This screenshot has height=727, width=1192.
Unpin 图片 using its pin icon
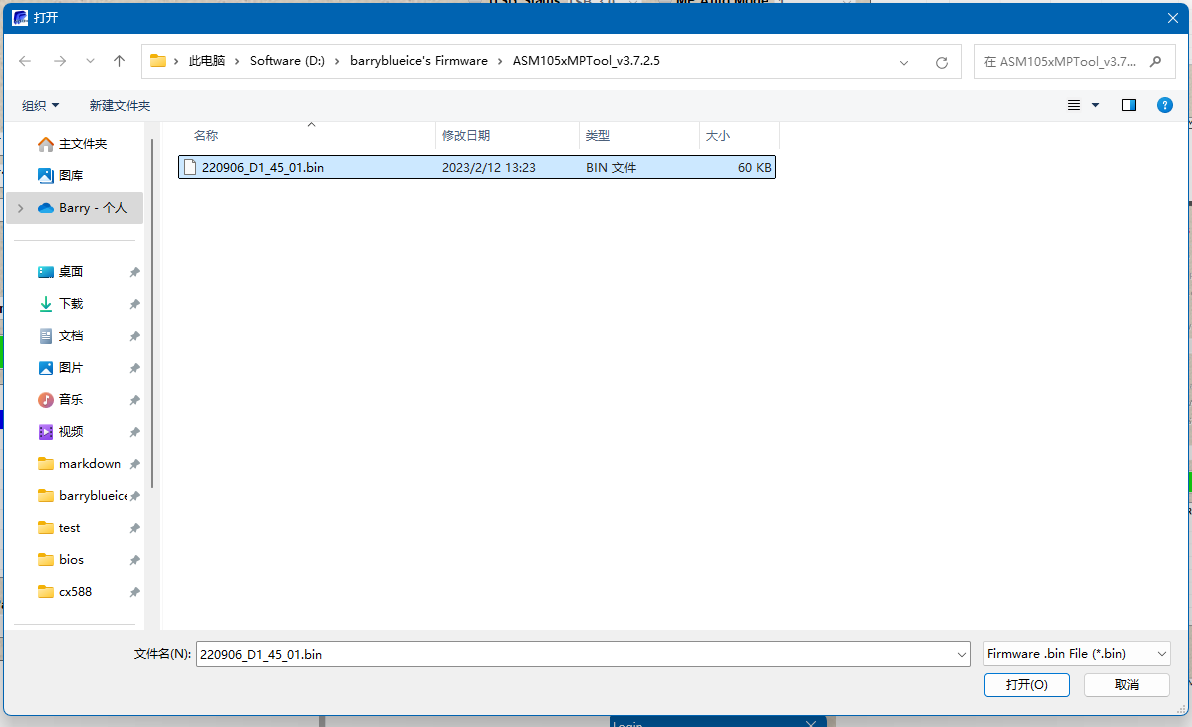click(135, 367)
